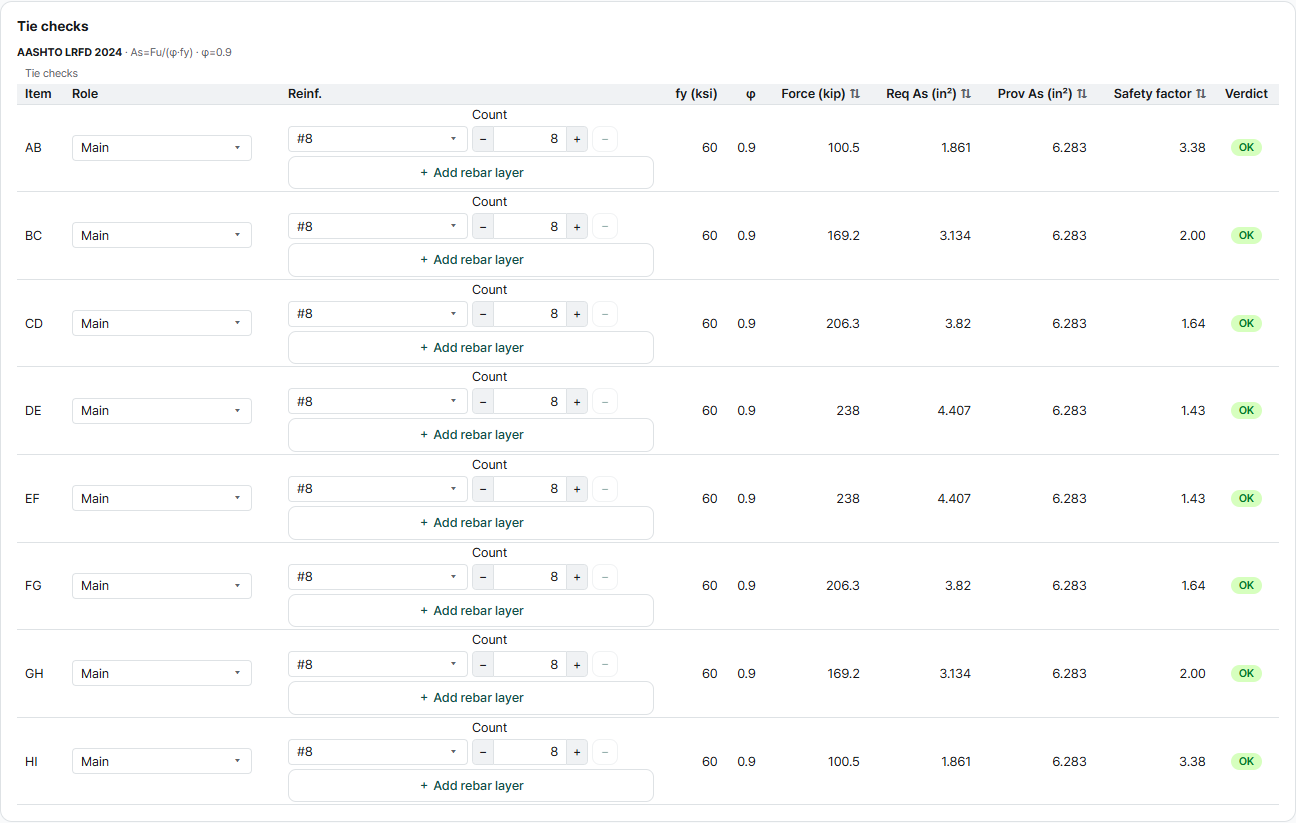Screen dimensions: 1296x823
Task: Click the minus stepper in row CD
Action: click(x=483, y=314)
